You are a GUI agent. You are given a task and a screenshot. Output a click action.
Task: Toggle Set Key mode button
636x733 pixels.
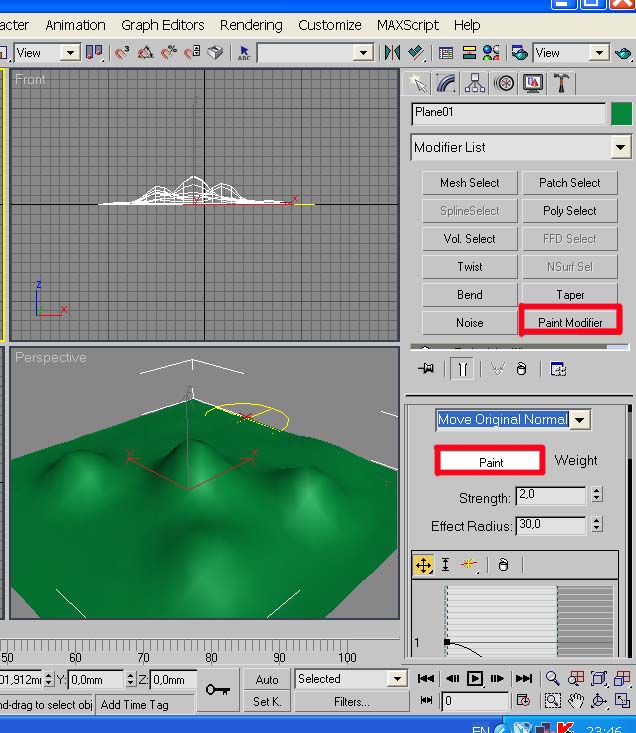267,701
